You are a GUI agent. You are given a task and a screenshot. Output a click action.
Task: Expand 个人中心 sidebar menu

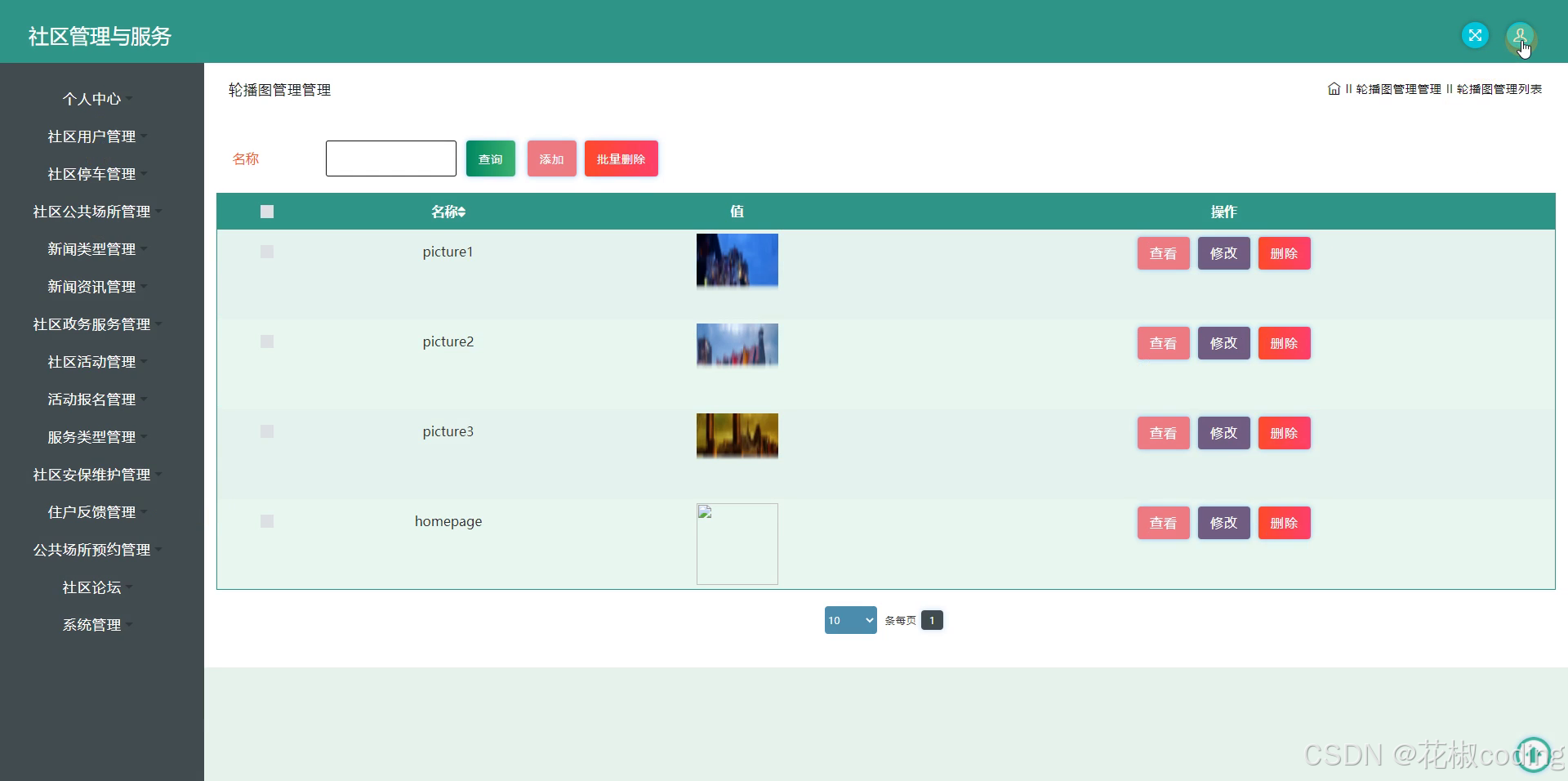click(97, 99)
